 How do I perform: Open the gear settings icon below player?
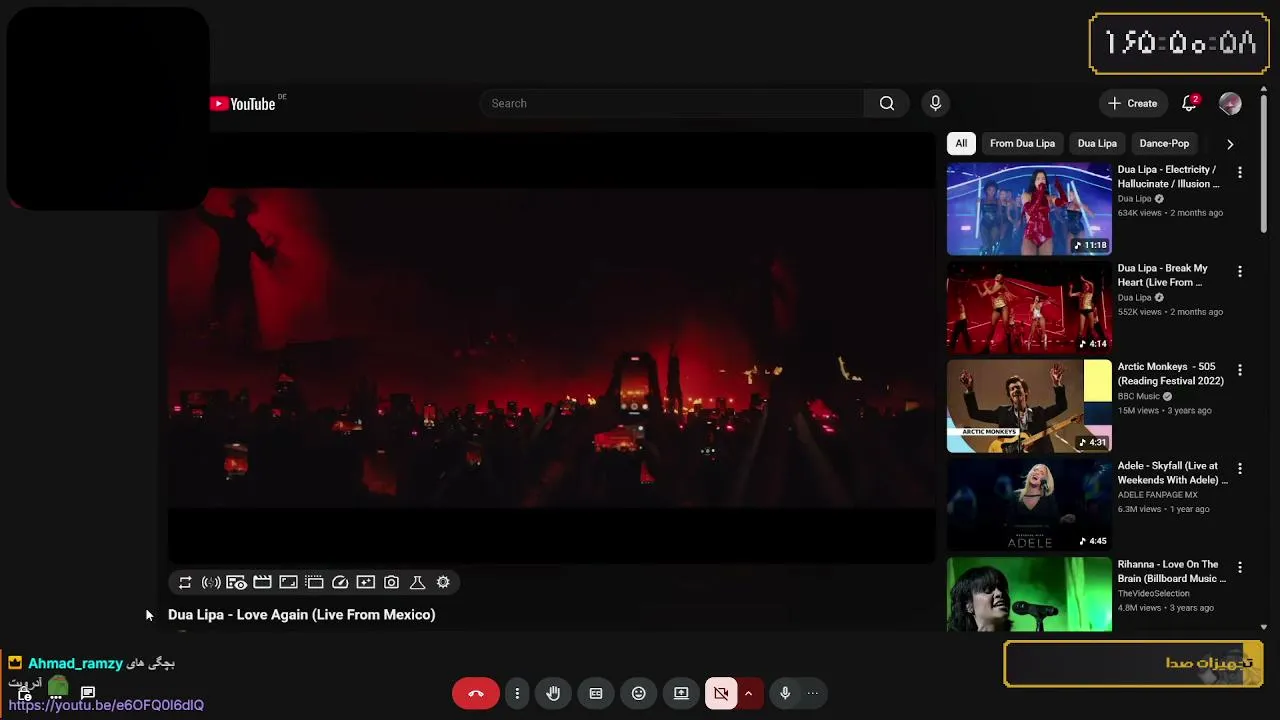click(443, 582)
